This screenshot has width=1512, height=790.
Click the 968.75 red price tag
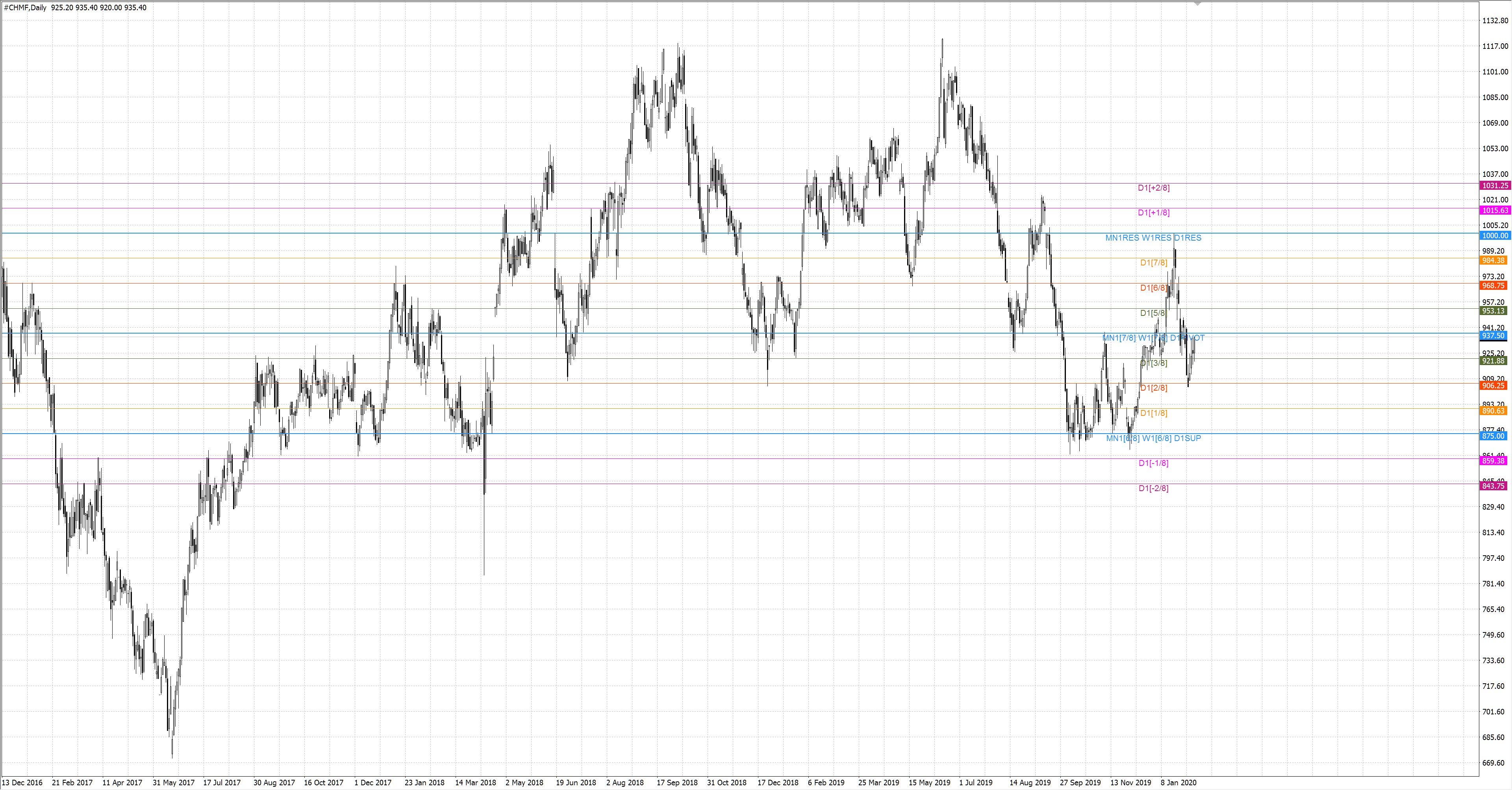coord(1494,286)
